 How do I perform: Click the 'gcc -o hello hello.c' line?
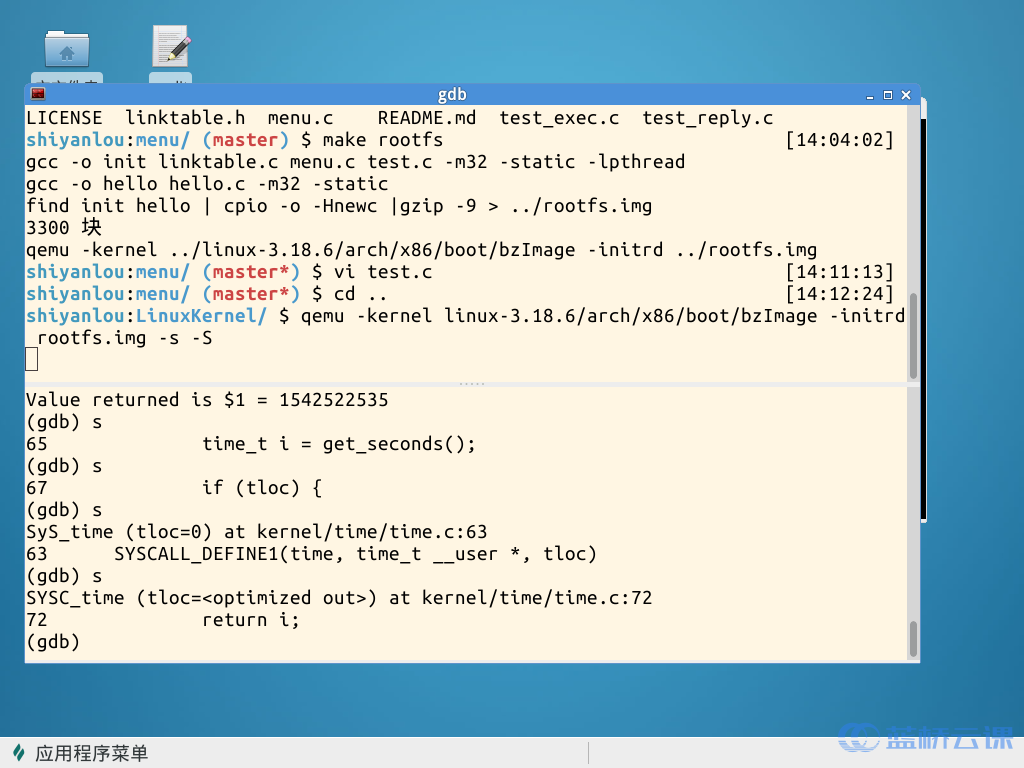pyautogui.click(x=207, y=184)
